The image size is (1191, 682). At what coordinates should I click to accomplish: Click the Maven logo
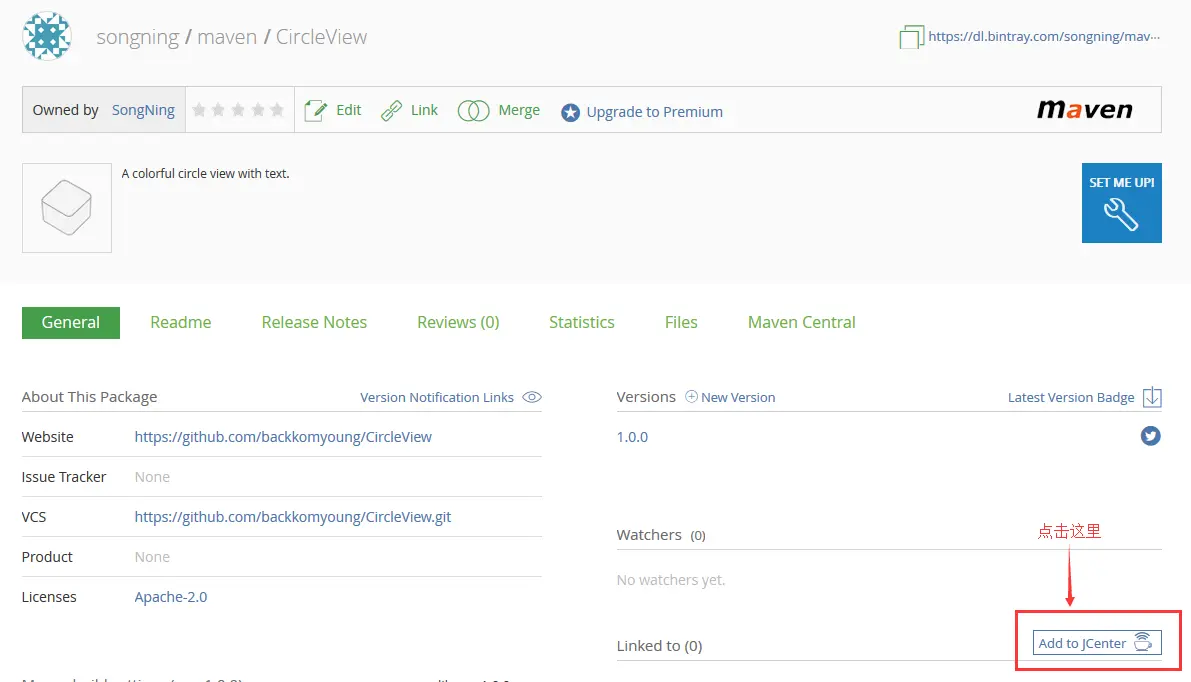1085,109
